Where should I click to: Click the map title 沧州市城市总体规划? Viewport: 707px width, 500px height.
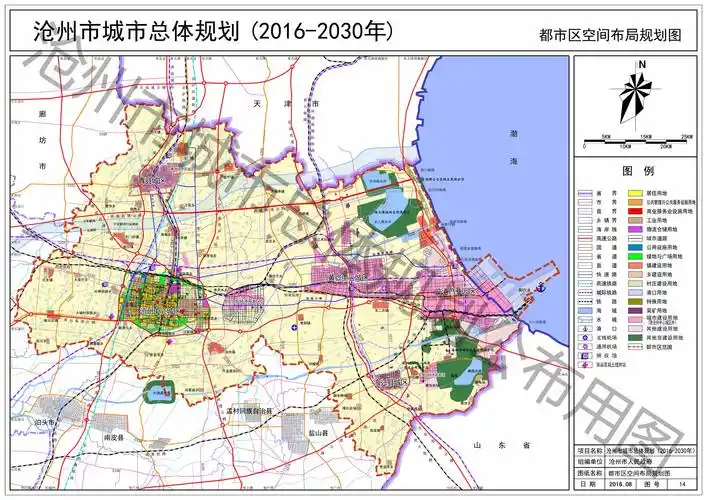click(136, 31)
